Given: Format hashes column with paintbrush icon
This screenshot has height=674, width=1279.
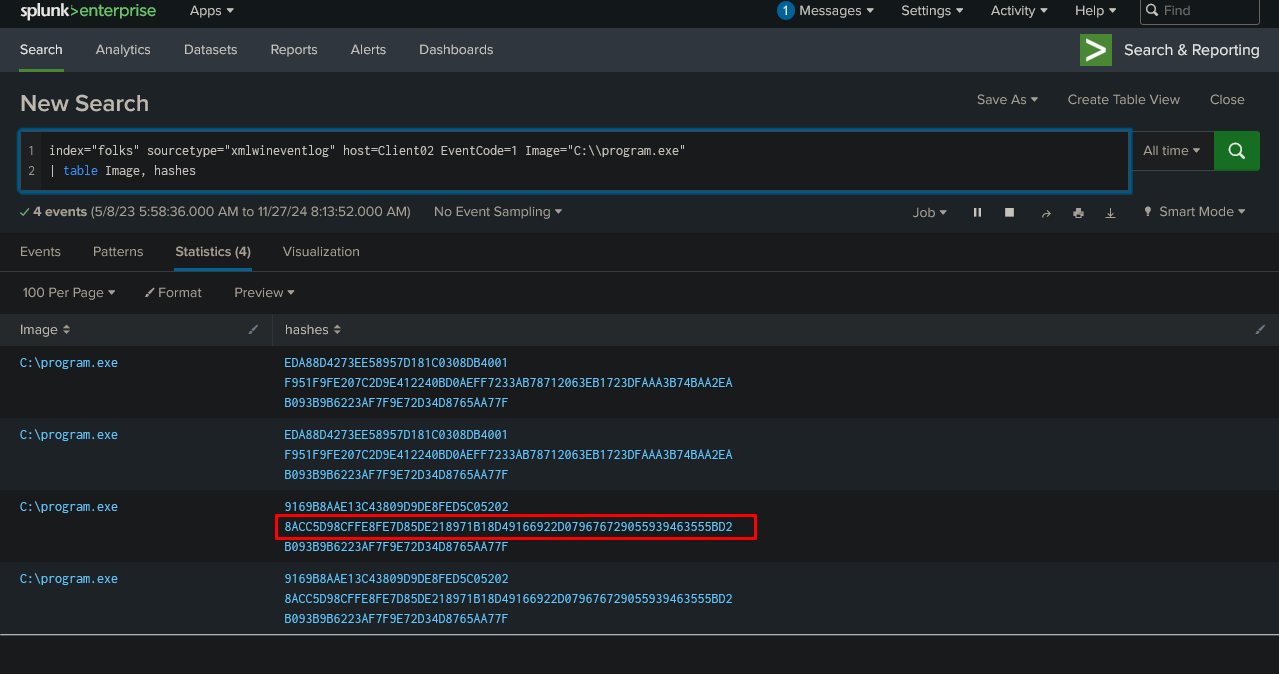Looking at the screenshot, I should tap(1260, 330).
